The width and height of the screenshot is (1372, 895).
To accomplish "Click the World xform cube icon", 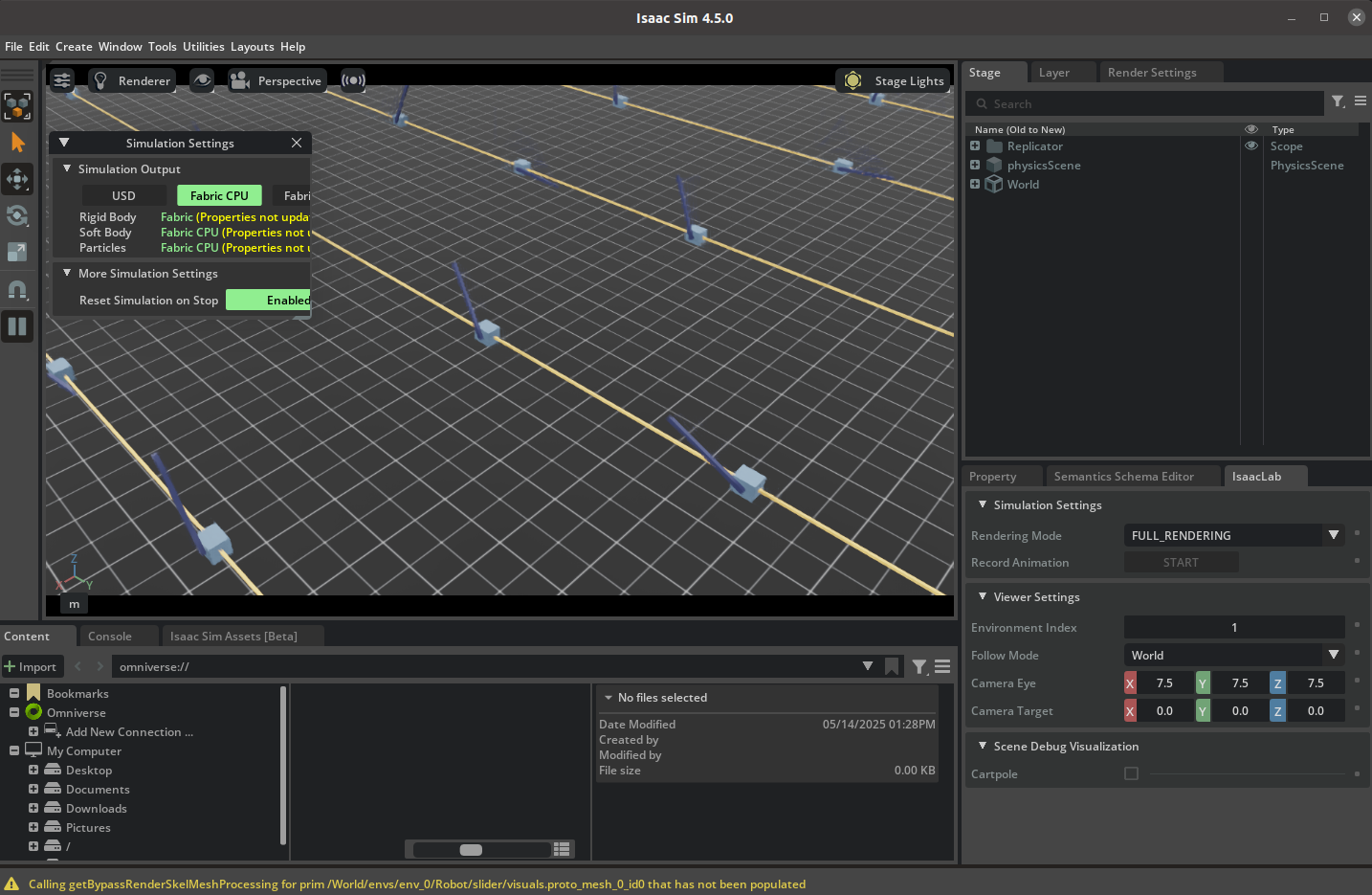I will (994, 184).
